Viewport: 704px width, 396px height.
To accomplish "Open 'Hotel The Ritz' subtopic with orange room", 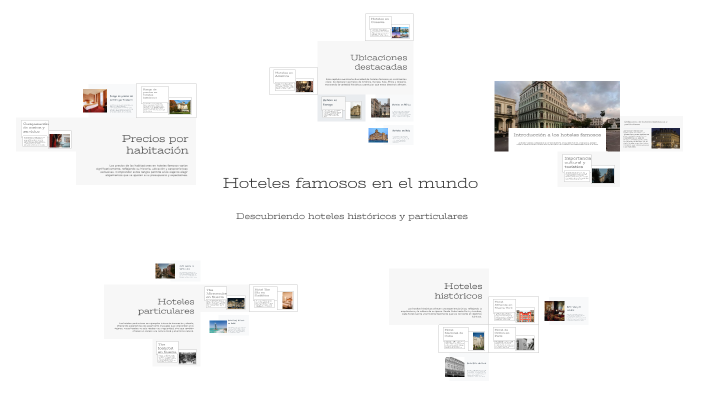I will click(273, 298).
